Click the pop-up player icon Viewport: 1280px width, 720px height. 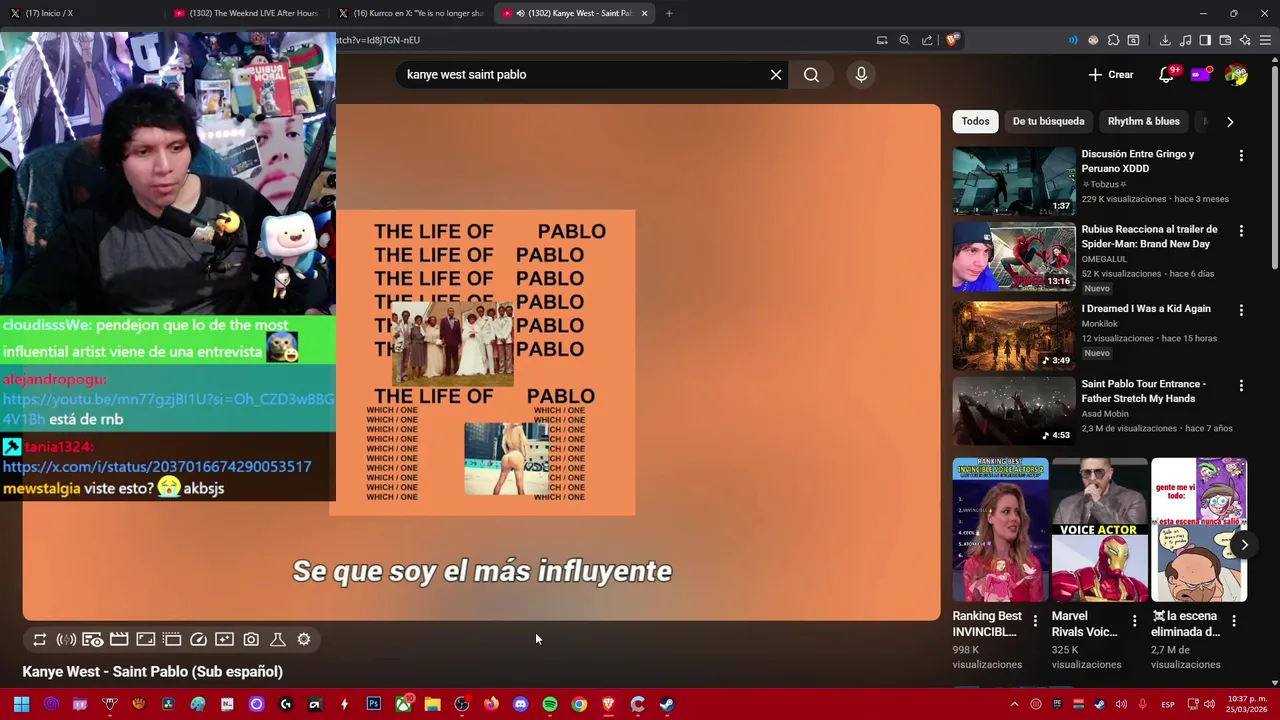pyautogui.click(x=145, y=640)
